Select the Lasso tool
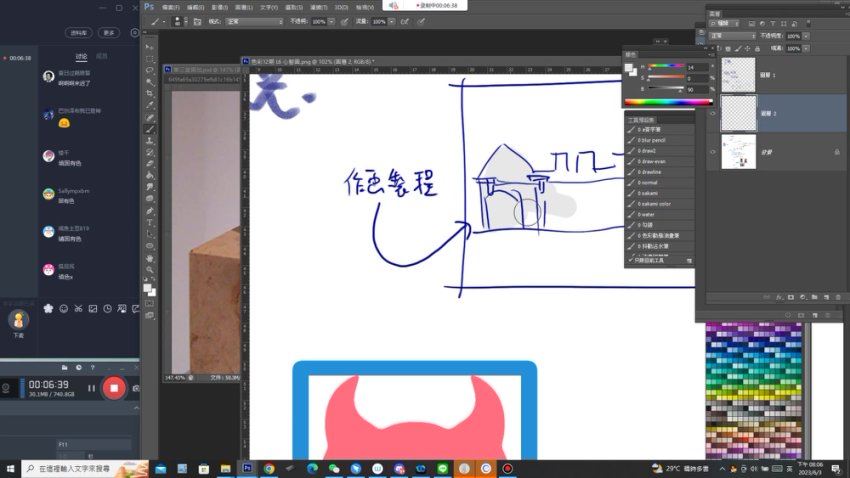 coord(150,70)
